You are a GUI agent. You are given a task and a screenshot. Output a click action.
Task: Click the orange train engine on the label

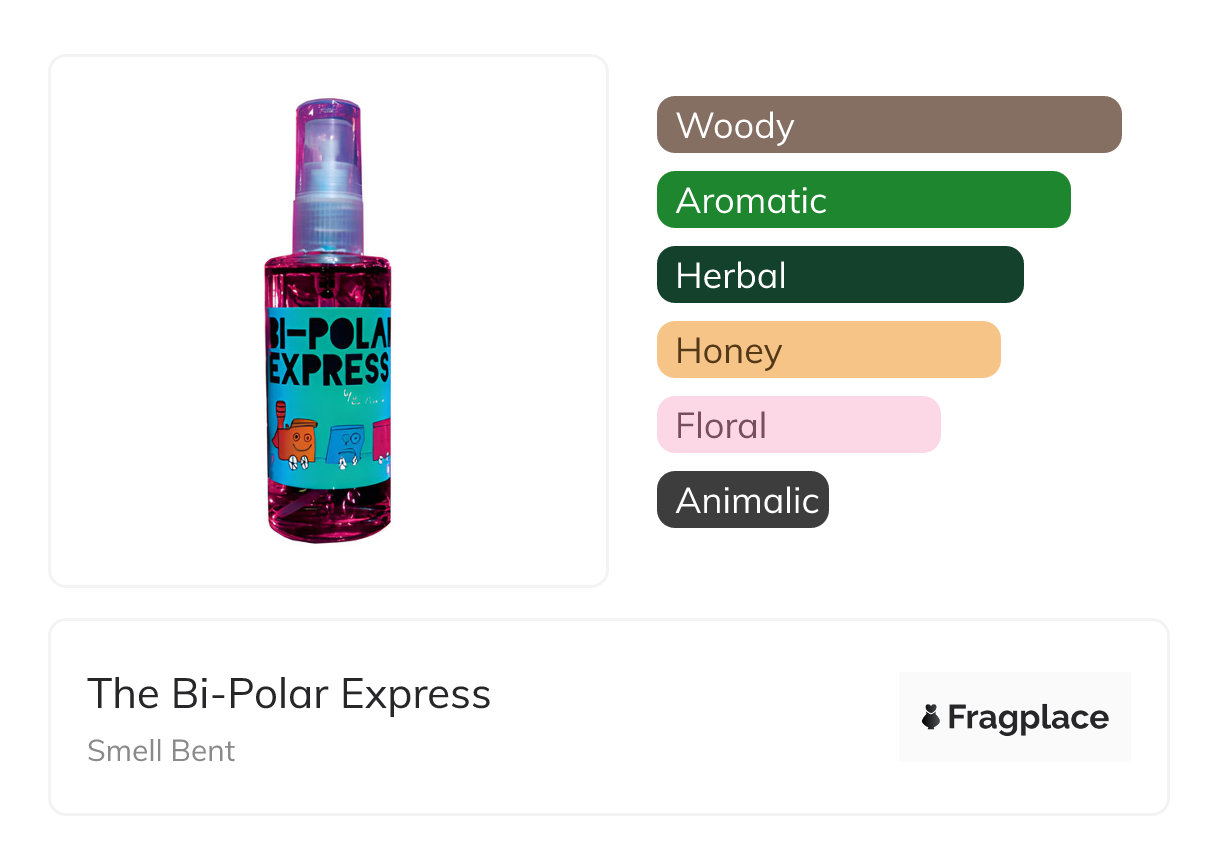coord(293,442)
